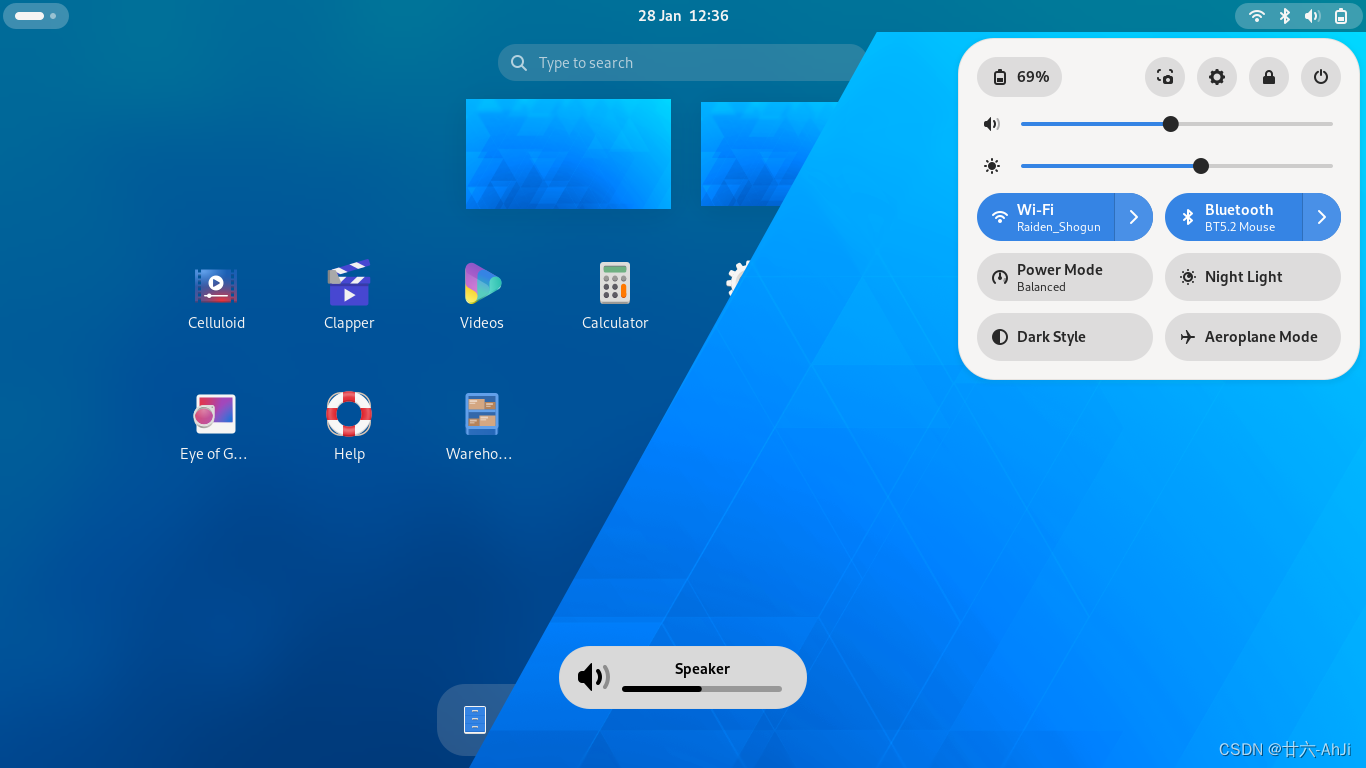Adjust the screen brightness slider
Image resolution: width=1366 pixels, height=768 pixels.
[x=1177, y=166]
